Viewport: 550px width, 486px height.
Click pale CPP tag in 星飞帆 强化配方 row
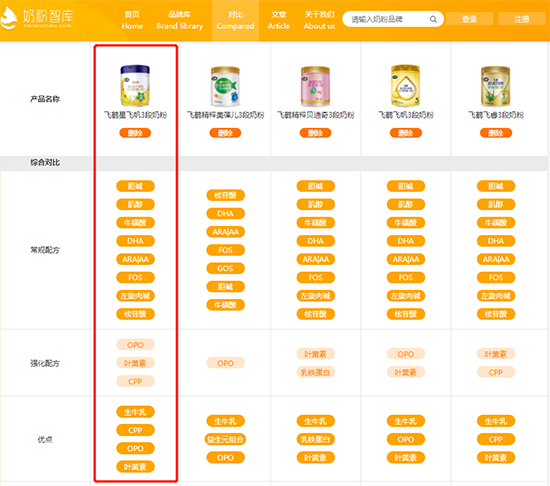tap(135, 381)
